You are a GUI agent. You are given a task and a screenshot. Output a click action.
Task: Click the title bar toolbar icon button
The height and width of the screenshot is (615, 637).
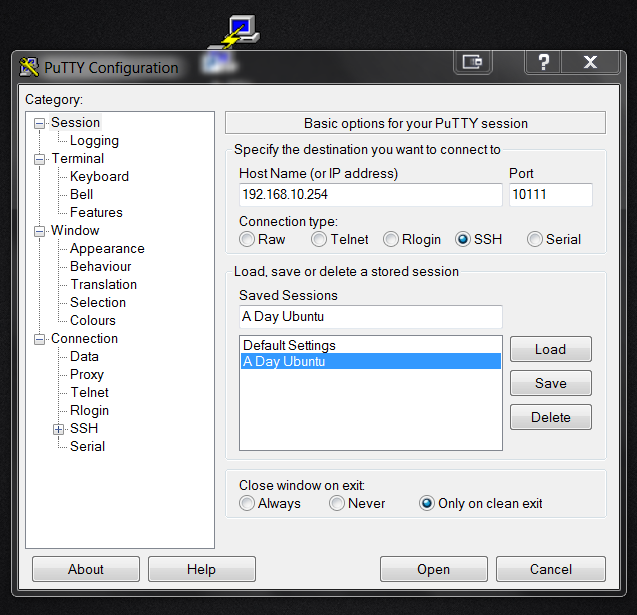click(x=473, y=62)
